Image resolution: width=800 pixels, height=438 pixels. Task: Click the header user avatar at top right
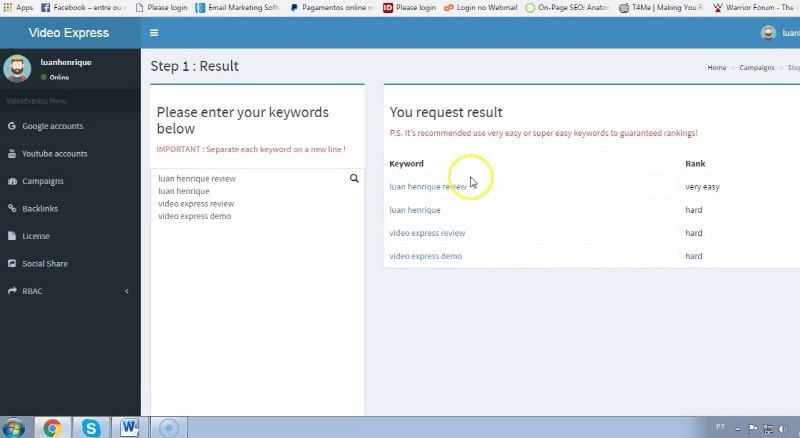pyautogui.click(x=768, y=33)
